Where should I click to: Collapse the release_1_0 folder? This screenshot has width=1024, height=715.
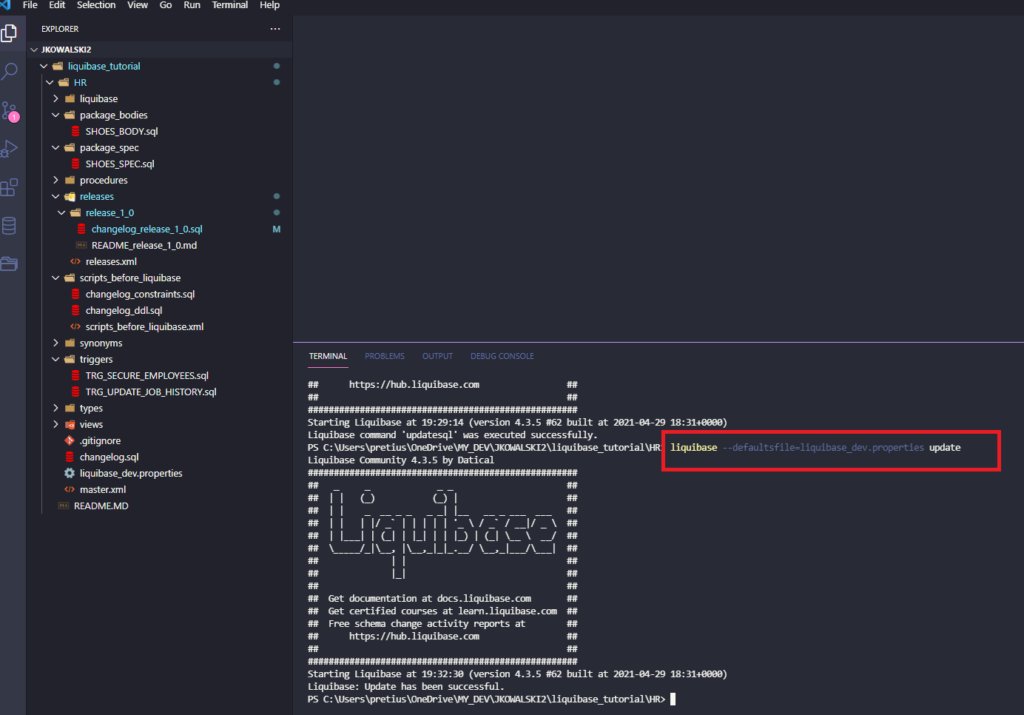(x=61, y=213)
